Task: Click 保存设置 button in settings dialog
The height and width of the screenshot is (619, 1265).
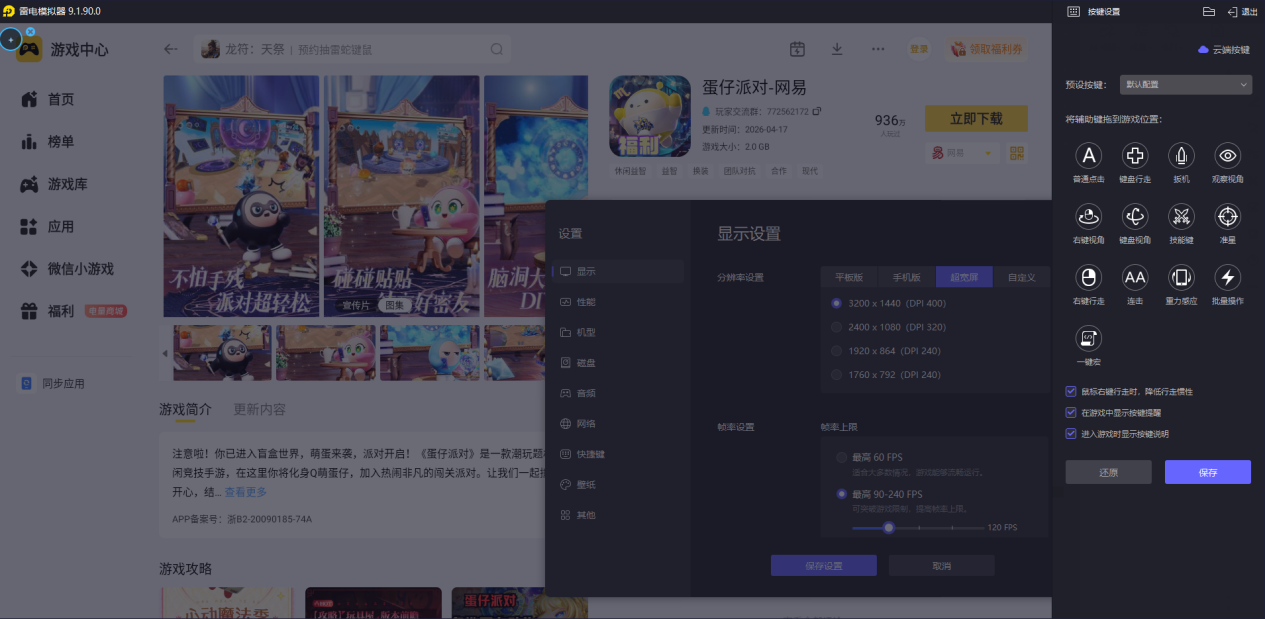Action: click(824, 566)
